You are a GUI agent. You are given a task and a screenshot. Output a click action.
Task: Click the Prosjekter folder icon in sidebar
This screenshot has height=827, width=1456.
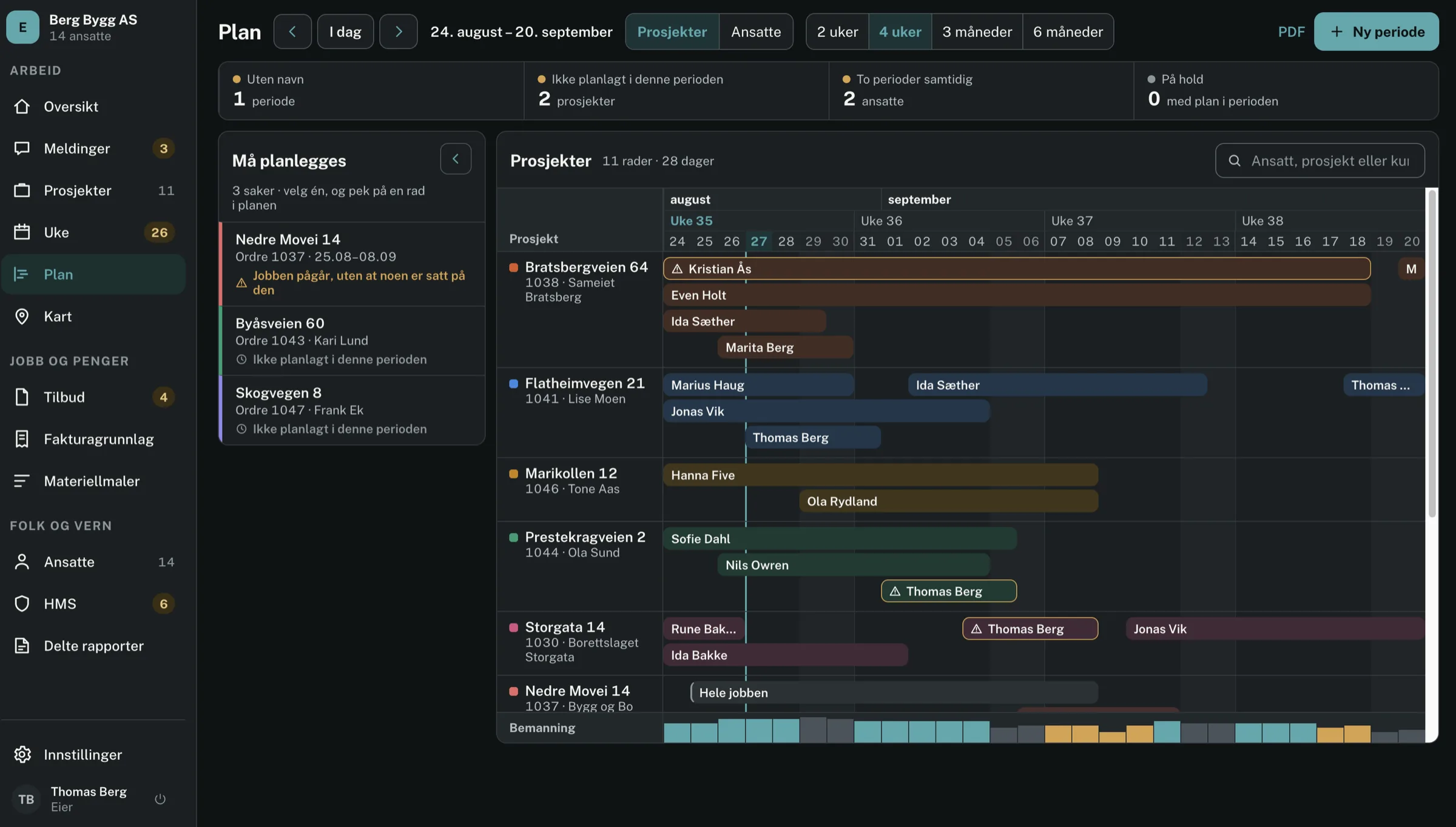pos(22,190)
